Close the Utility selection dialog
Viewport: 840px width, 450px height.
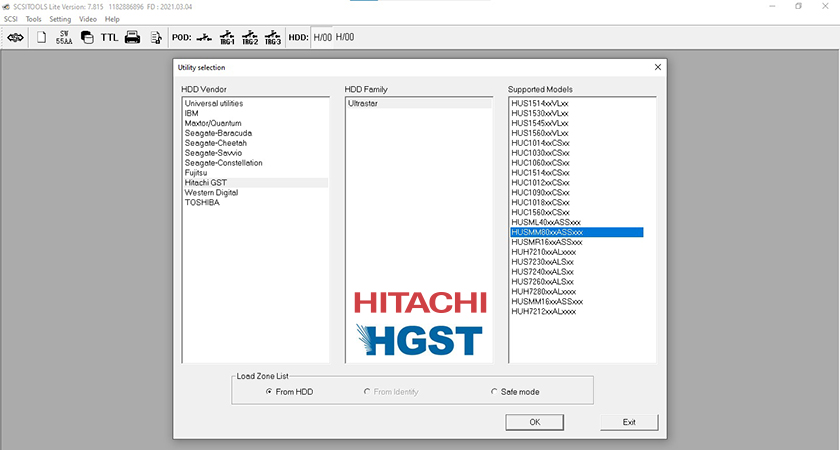click(658, 67)
